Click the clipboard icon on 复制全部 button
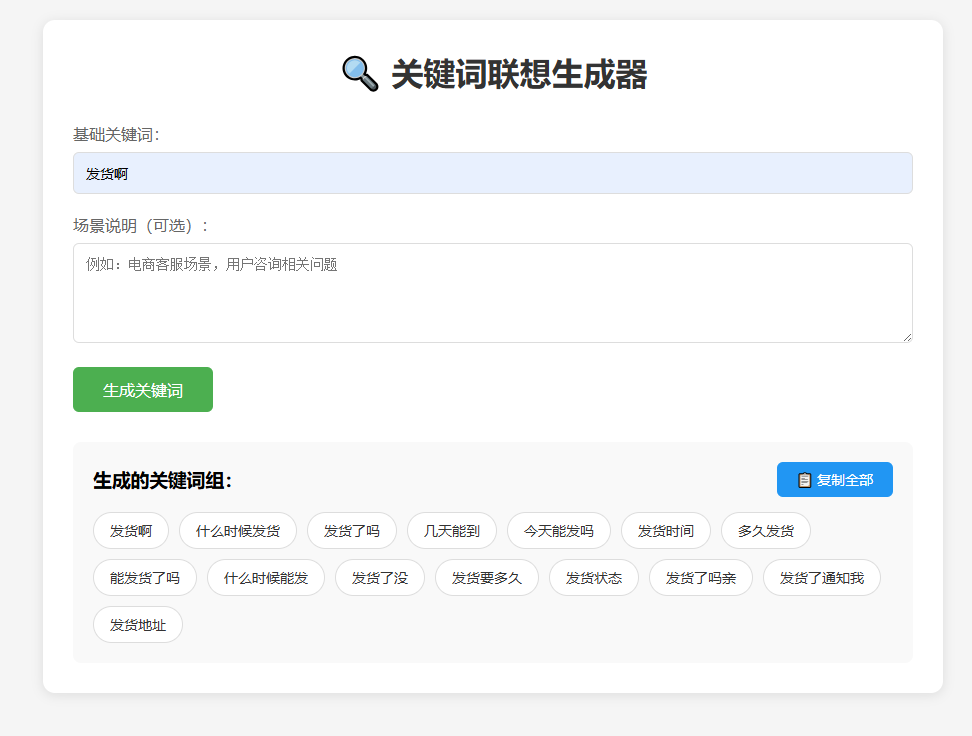 [x=804, y=480]
